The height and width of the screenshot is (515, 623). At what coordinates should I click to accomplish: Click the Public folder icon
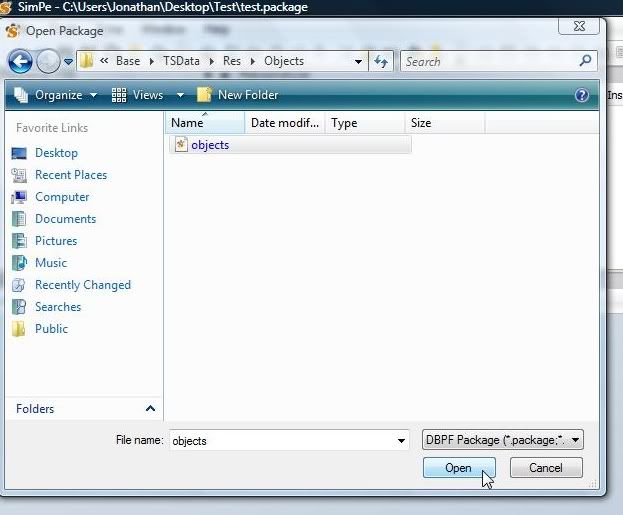click(x=19, y=329)
